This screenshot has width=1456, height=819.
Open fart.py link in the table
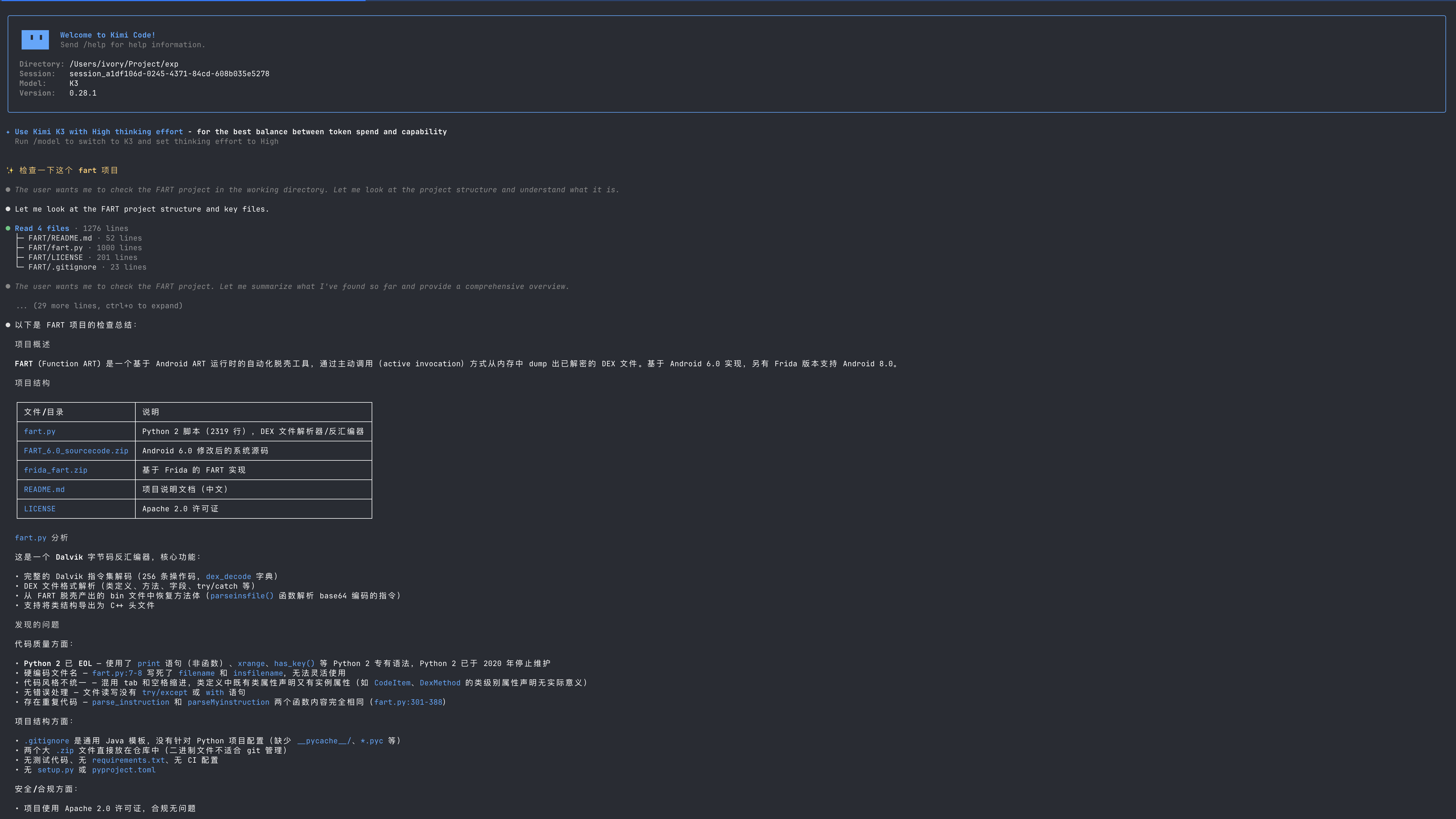click(40, 431)
